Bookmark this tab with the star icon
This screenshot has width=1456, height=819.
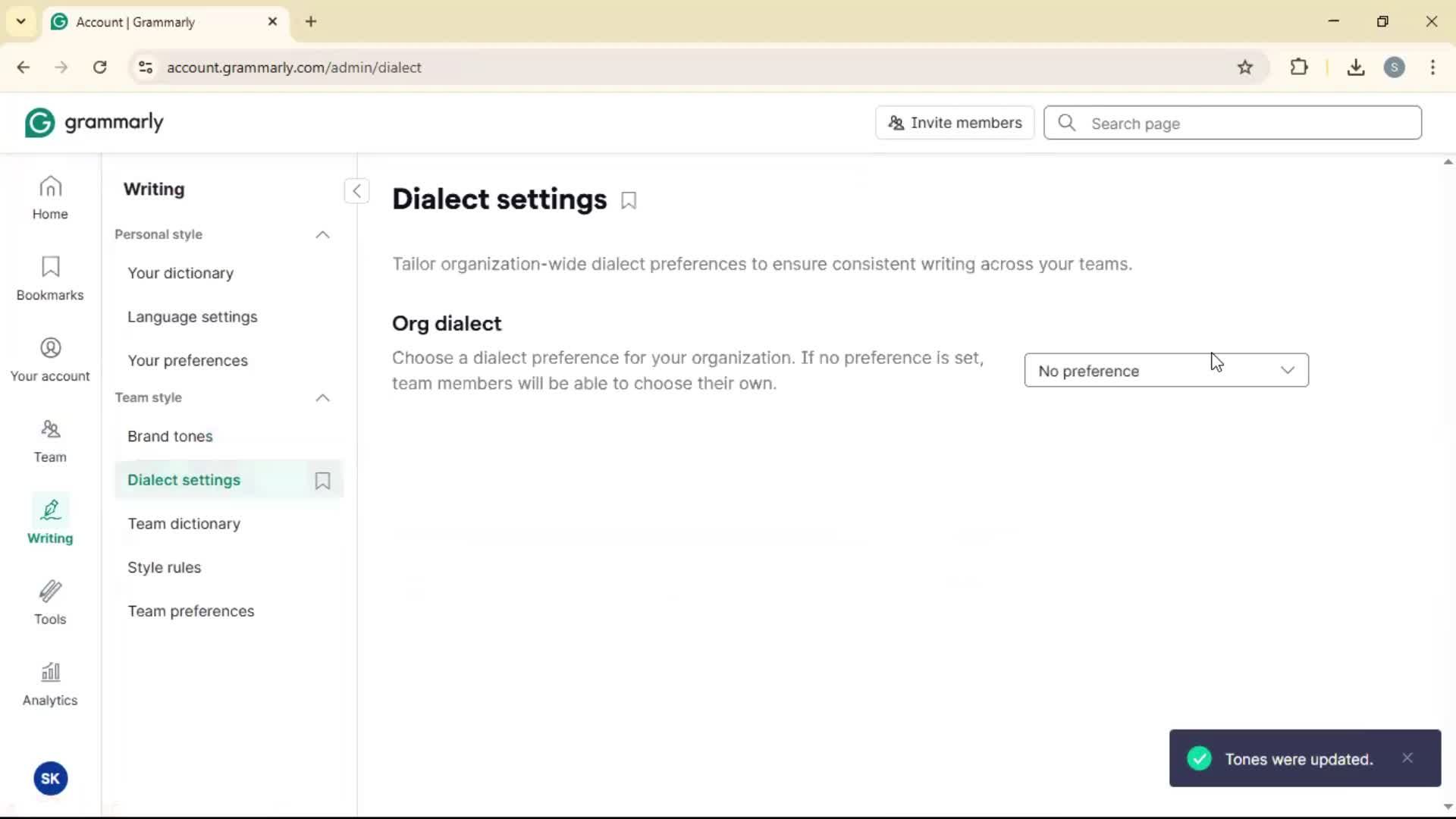pos(1245,67)
